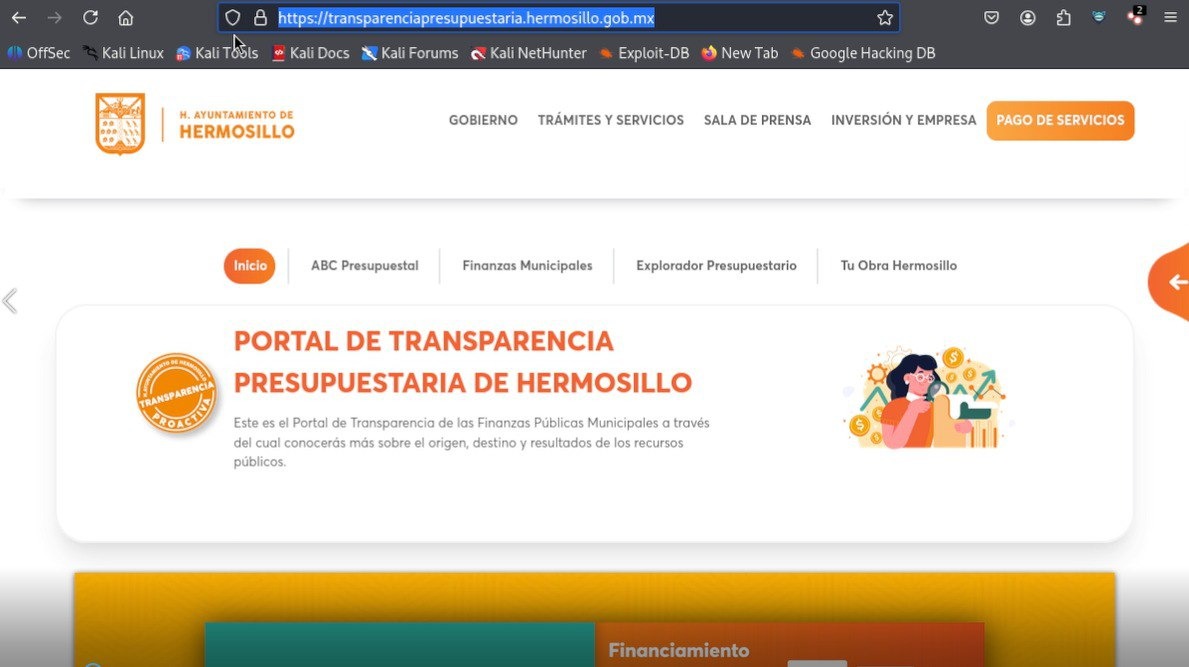1189x667 pixels.
Task: Click the left carousel chevron
Action: [10, 301]
